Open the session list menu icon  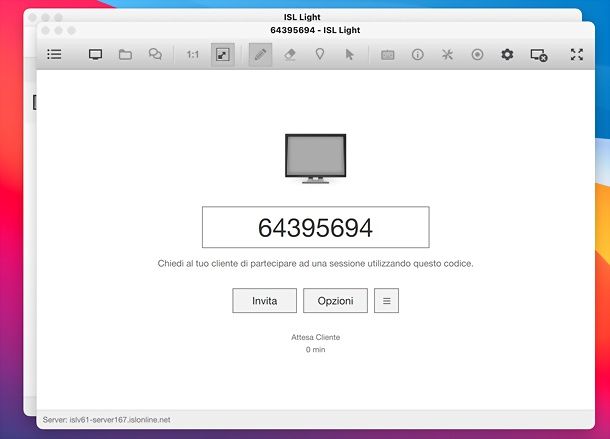tap(54, 54)
